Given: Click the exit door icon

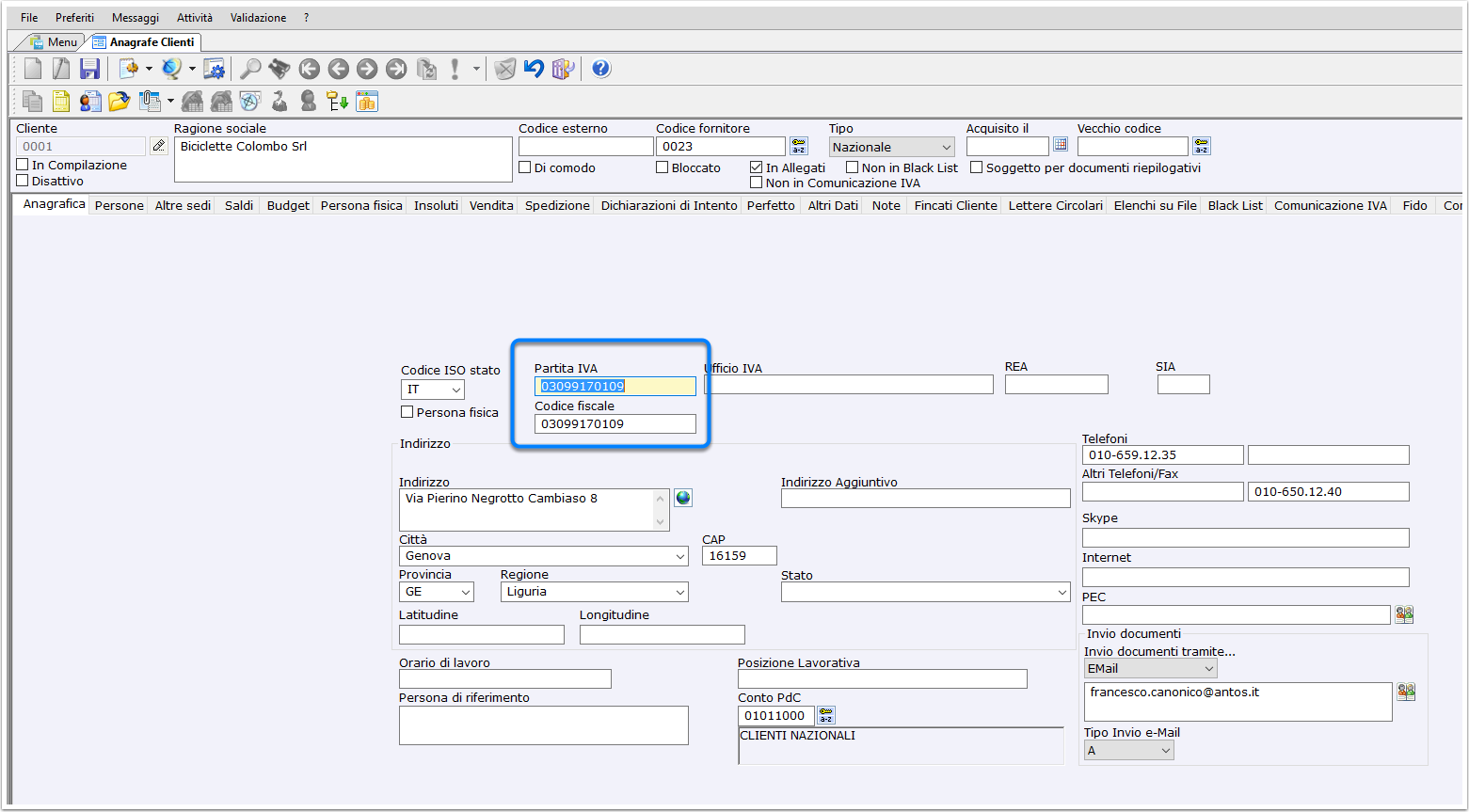Looking at the screenshot, I should [x=563, y=69].
